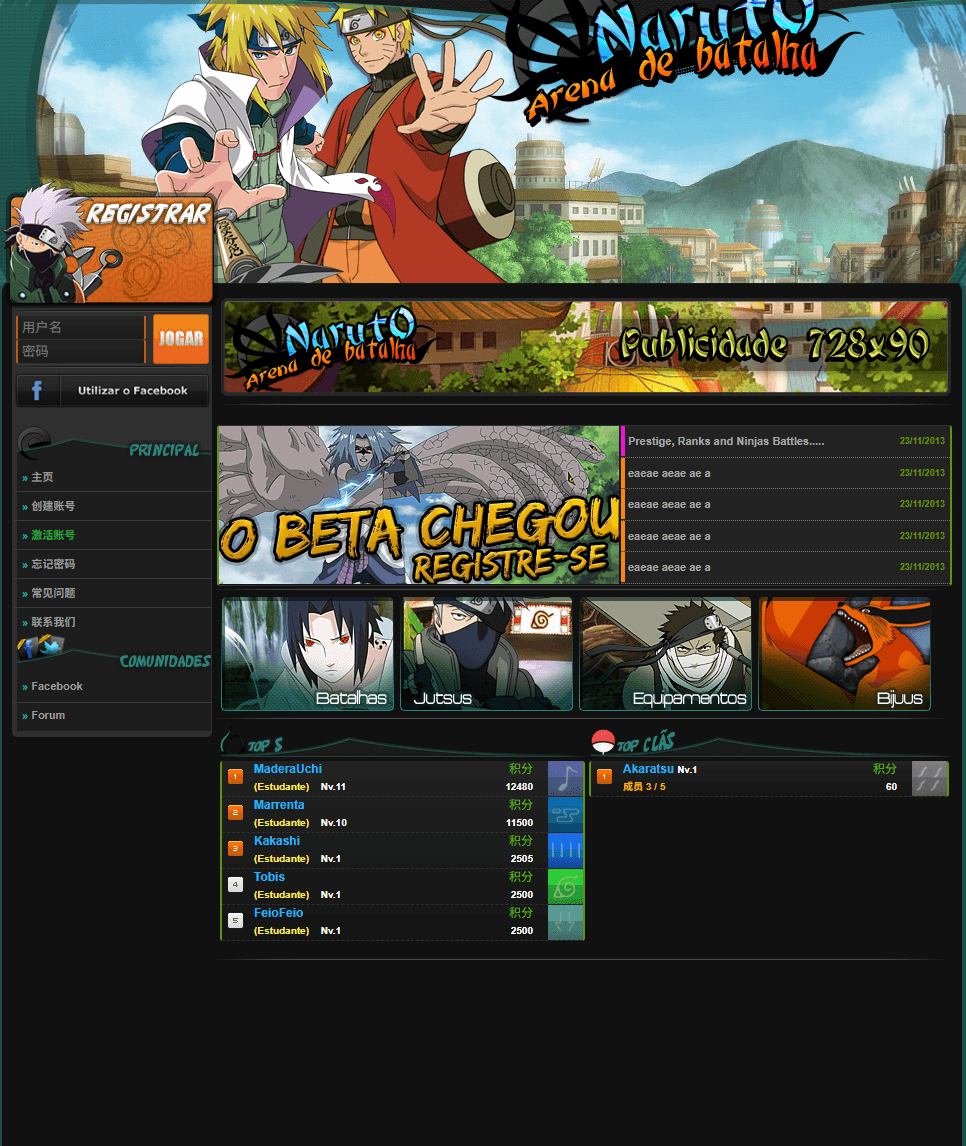Image resolution: width=966 pixels, height=1146 pixels.
Task: Select the 主页 home menu item
Action: (42, 478)
